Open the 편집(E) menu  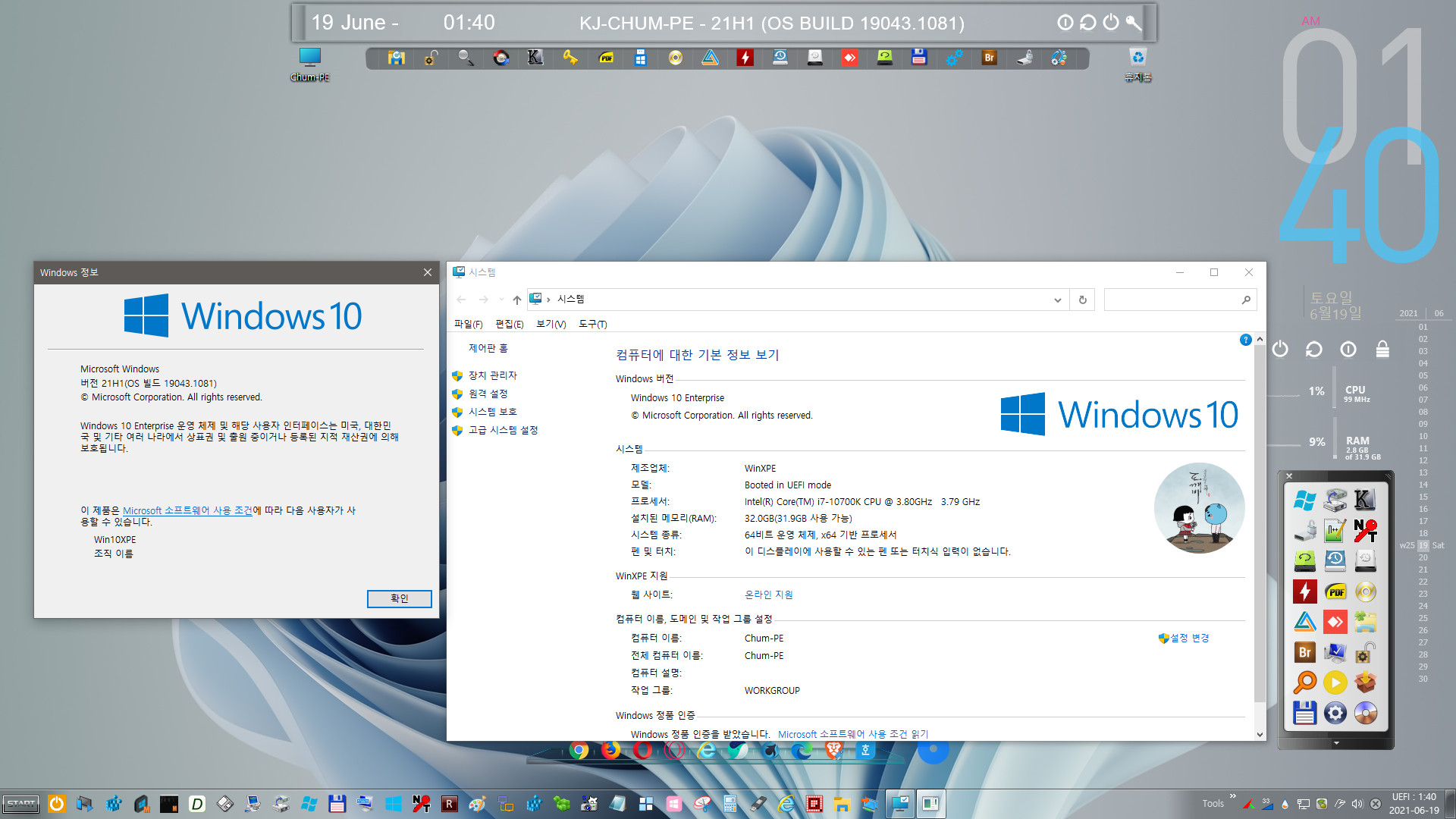(509, 324)
